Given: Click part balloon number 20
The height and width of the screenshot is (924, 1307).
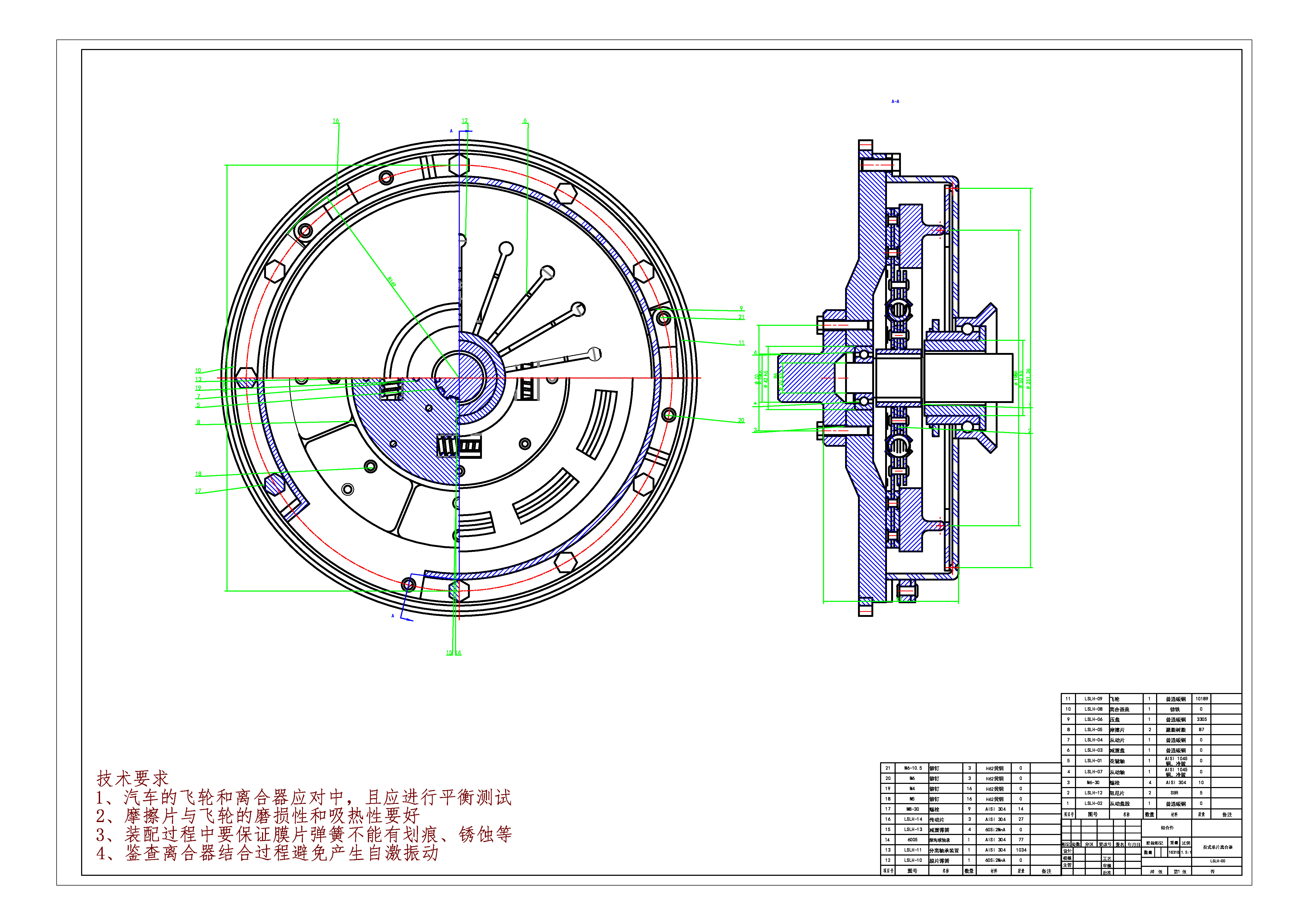Looking at the screenshot, I should pyautogui.click(x=741, y=420).
